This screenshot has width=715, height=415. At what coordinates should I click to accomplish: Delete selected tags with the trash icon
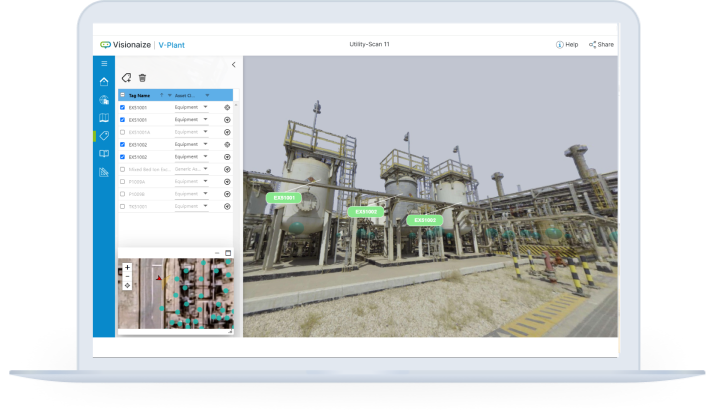coord(142,77)
